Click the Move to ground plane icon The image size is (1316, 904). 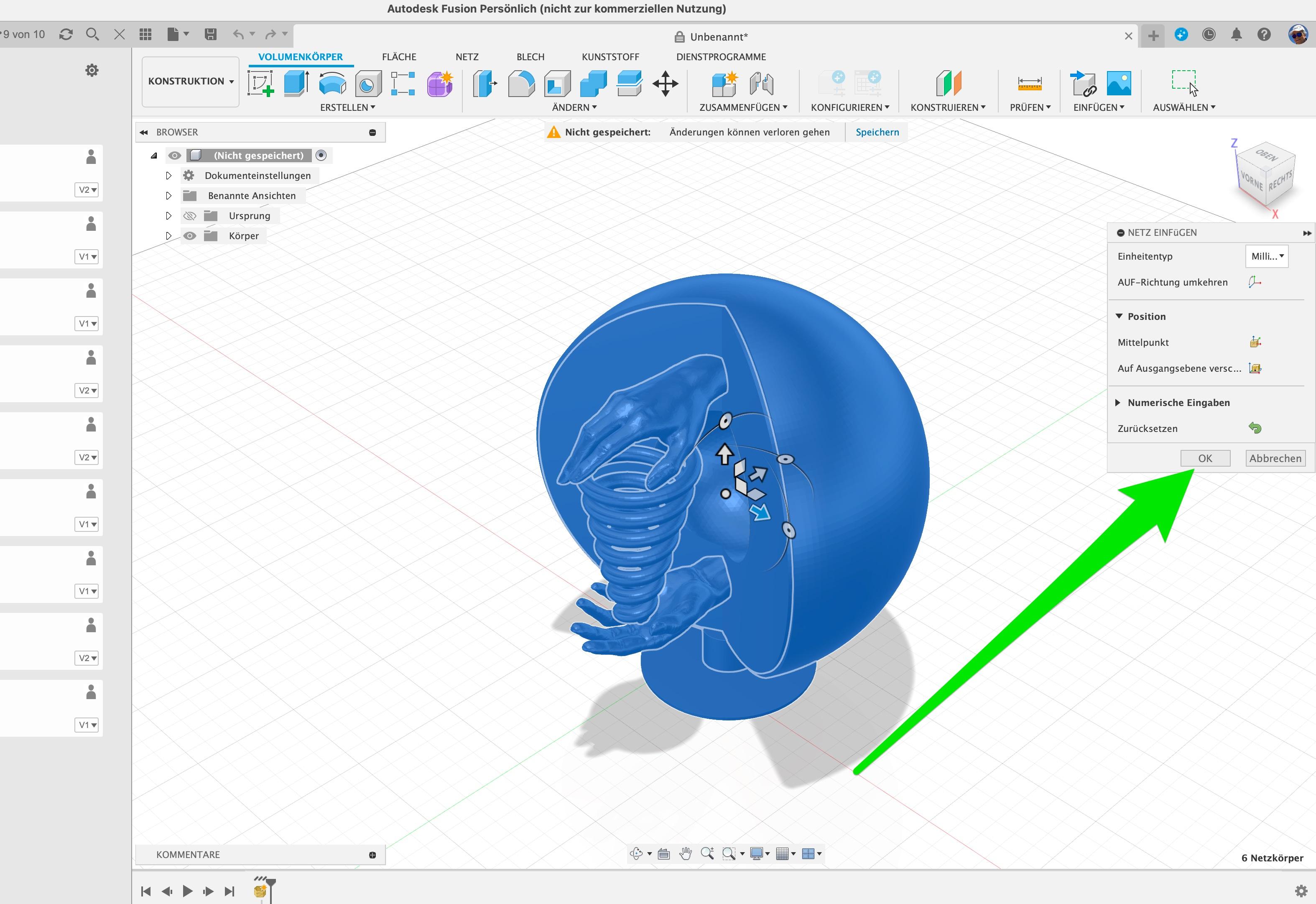point(1255,368)
